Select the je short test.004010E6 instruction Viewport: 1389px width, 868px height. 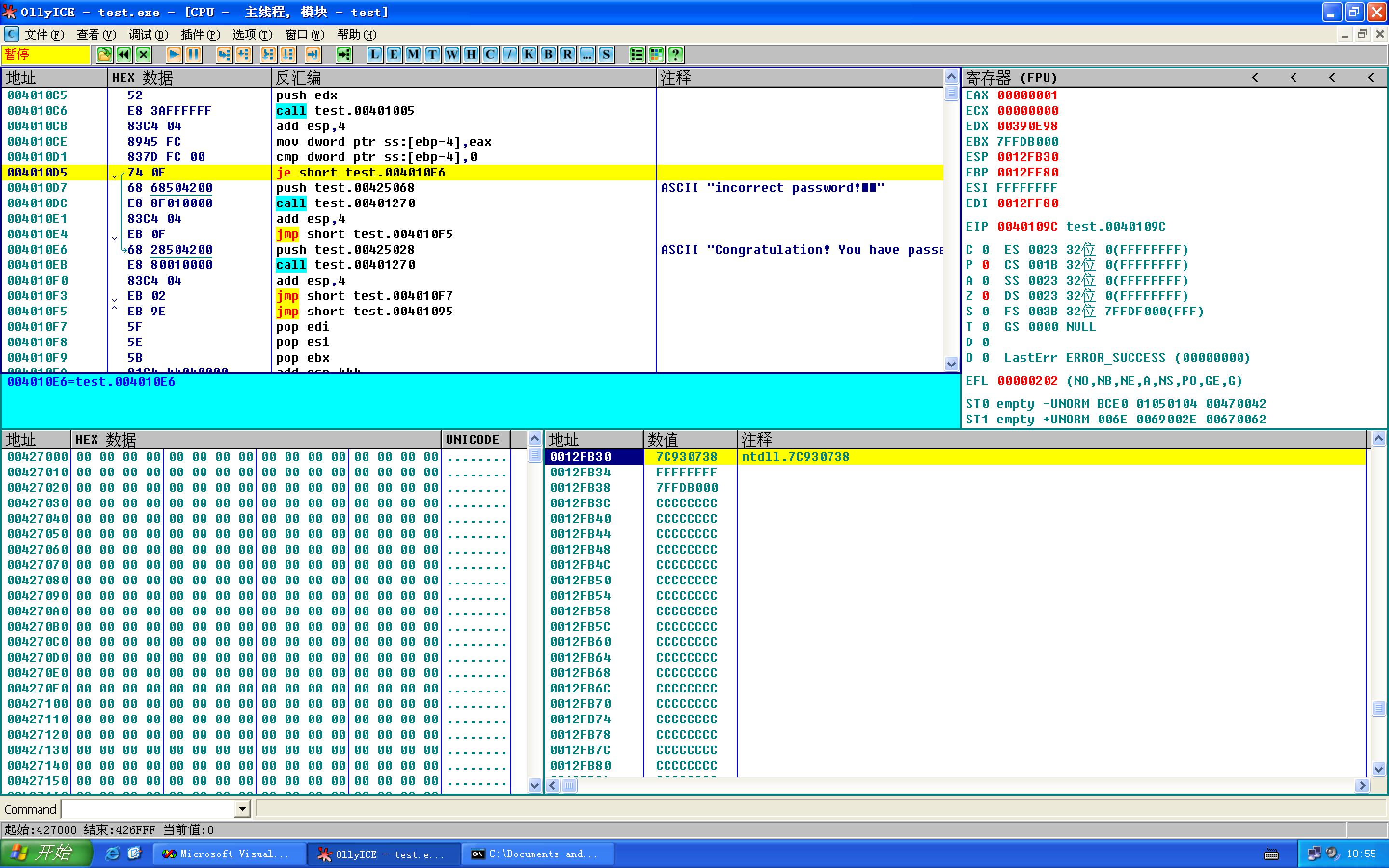(472, 172)
